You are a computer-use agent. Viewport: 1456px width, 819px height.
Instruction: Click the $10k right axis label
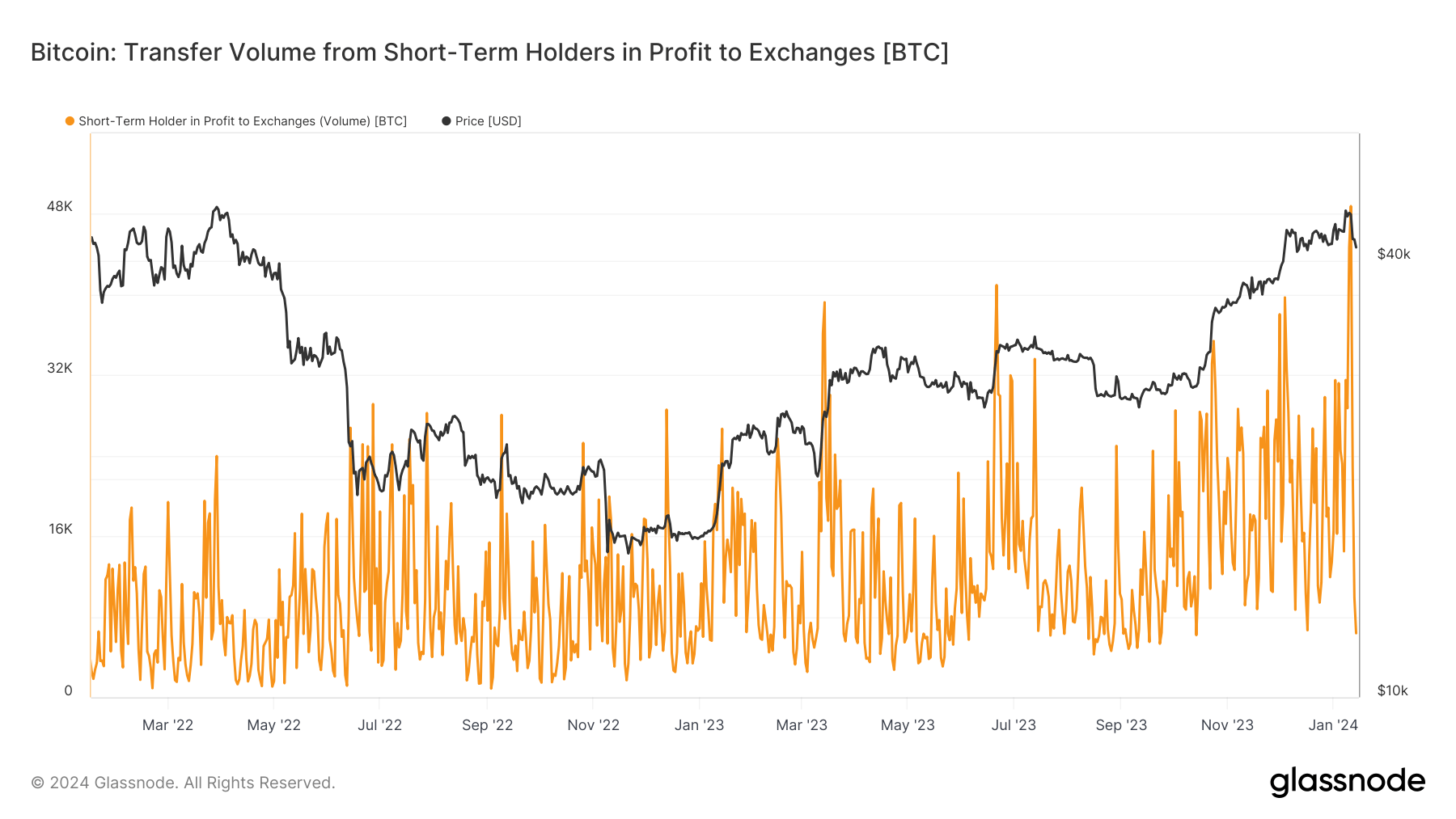pos(1393,690)
